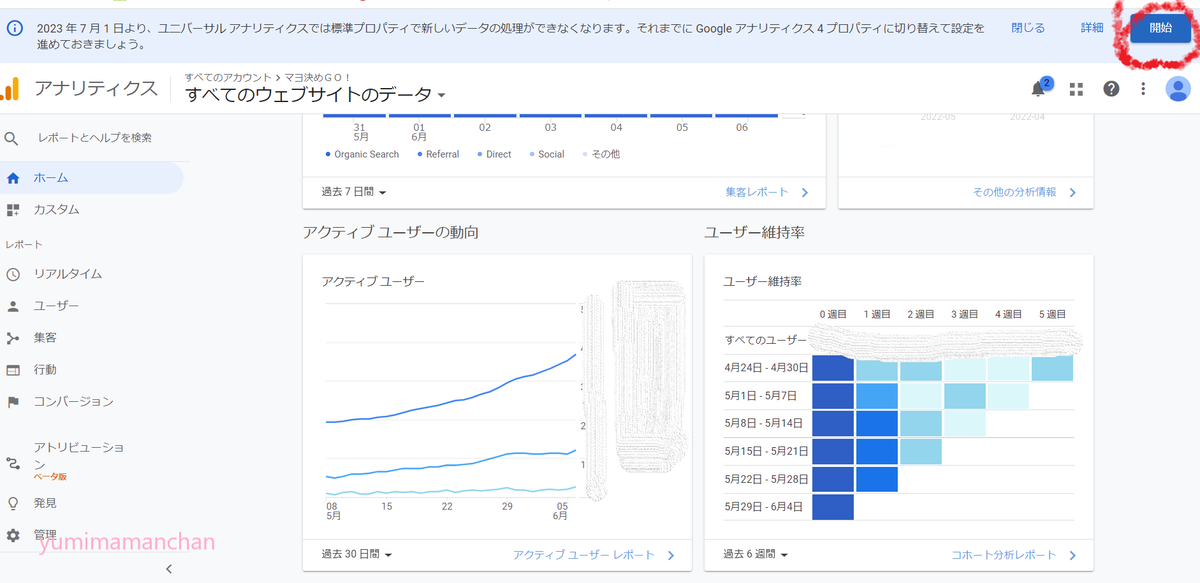Screen dimensions: 1200x583
Task: Dismiss the banner with 閉じる
Action: tap(1028, 28)
